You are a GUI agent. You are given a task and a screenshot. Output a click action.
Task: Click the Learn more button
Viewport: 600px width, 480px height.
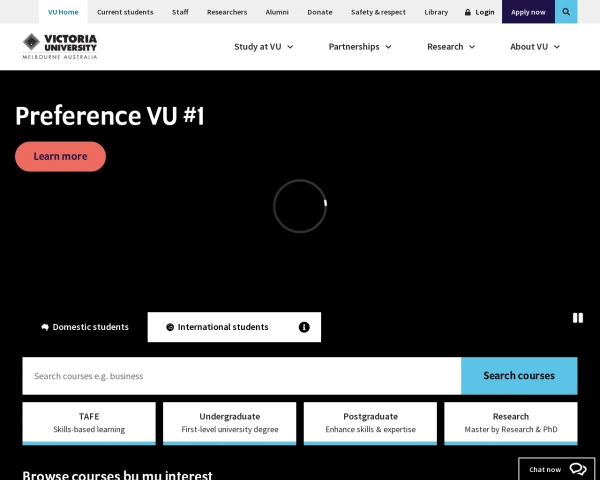tap(60, 157)
